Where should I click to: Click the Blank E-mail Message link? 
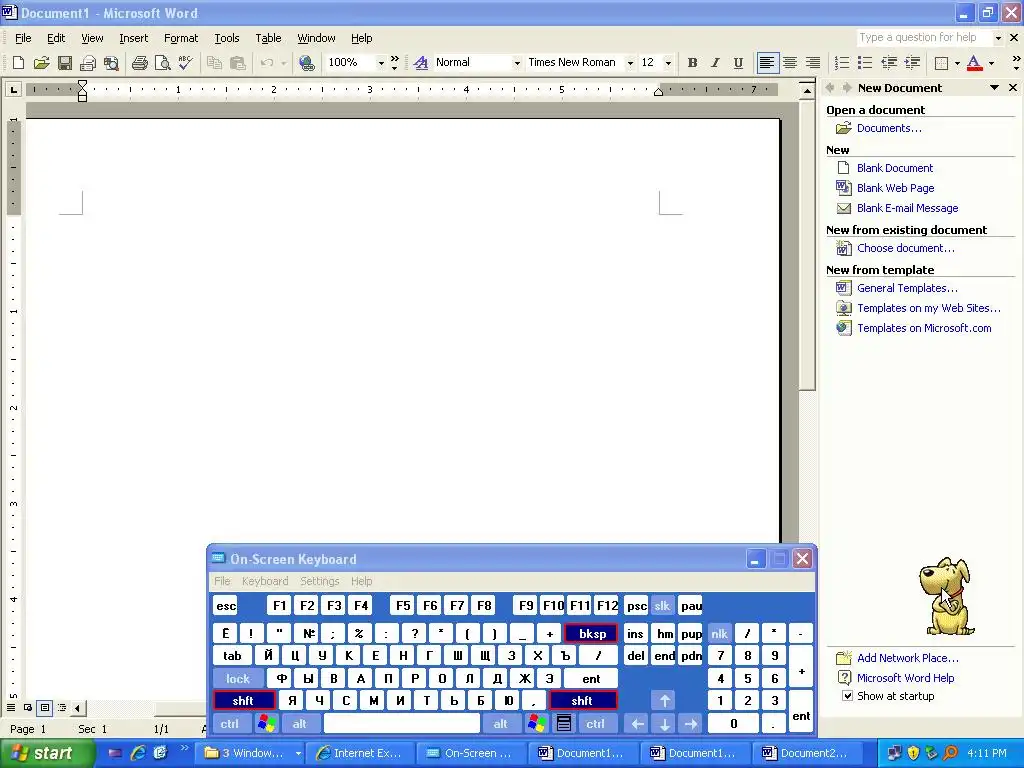click(x=907, y=208)
